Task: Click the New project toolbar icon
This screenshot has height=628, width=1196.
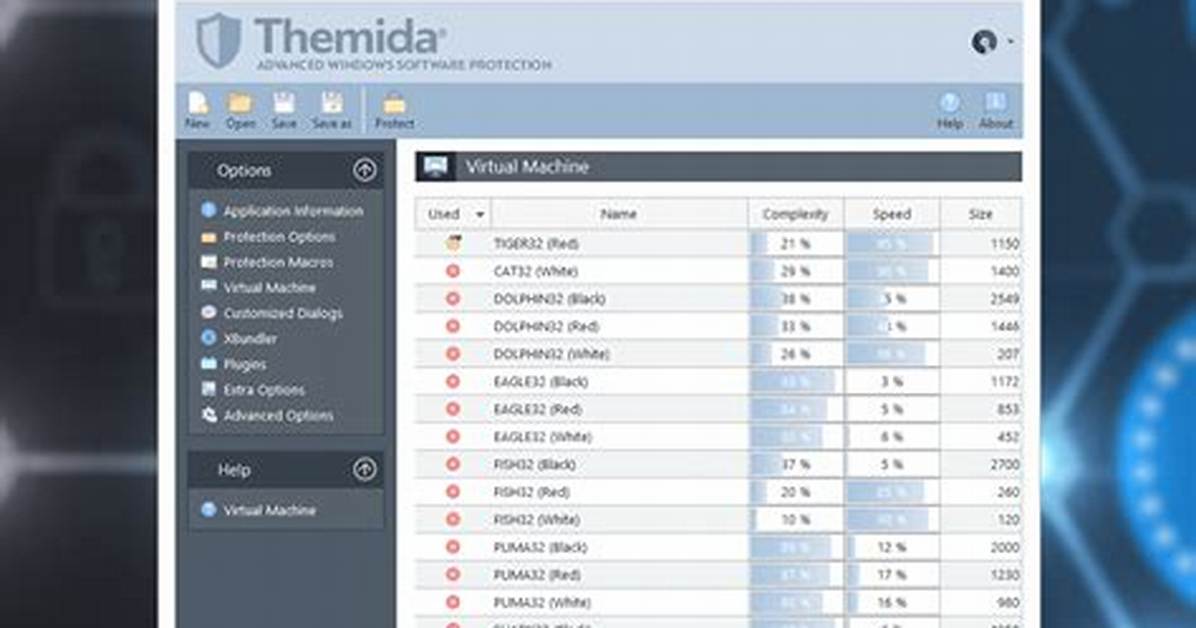Action: tap(198, 111)
